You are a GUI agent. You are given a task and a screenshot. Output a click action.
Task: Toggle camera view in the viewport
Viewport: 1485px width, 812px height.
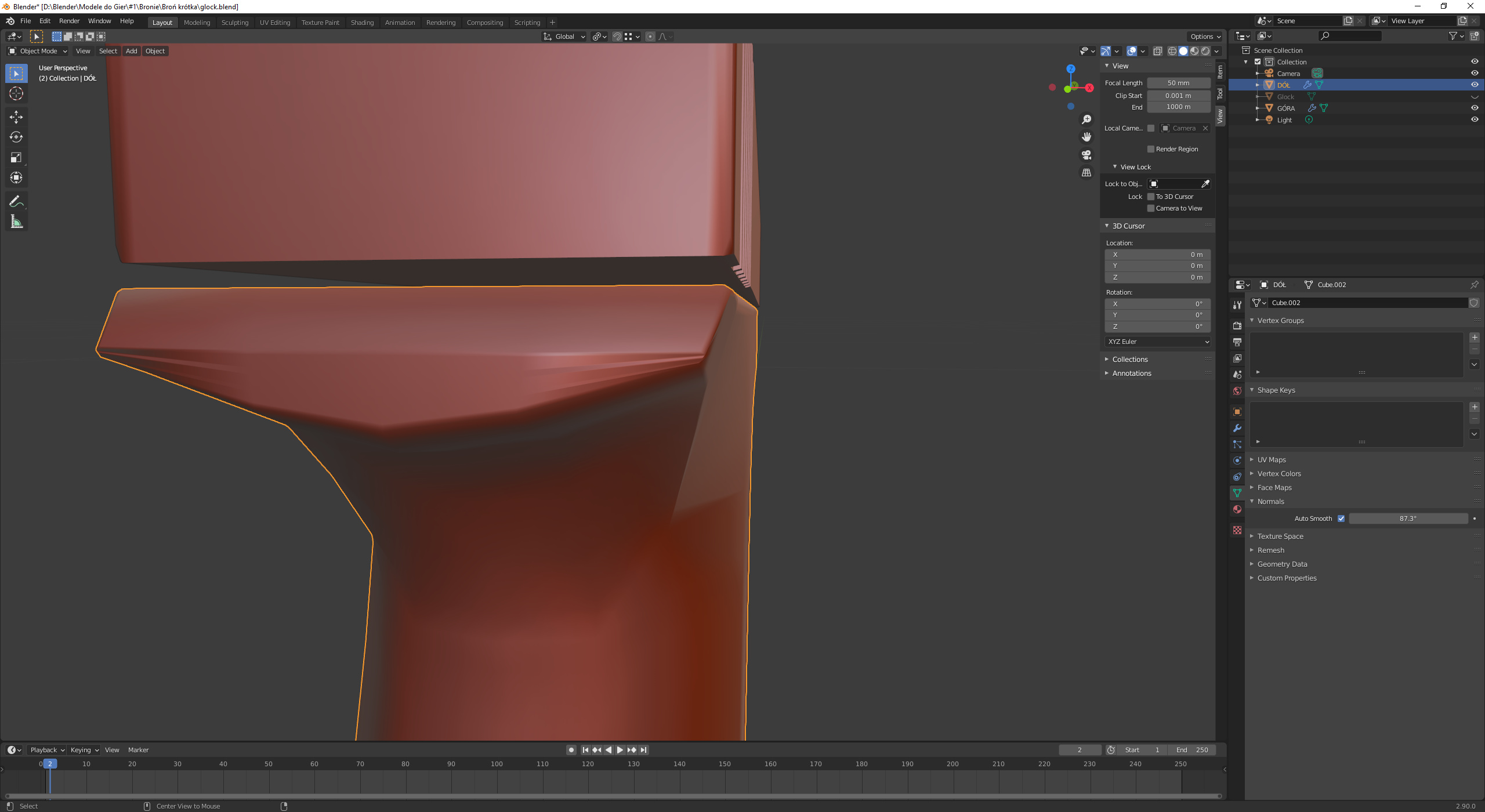tap(1086, 155)
